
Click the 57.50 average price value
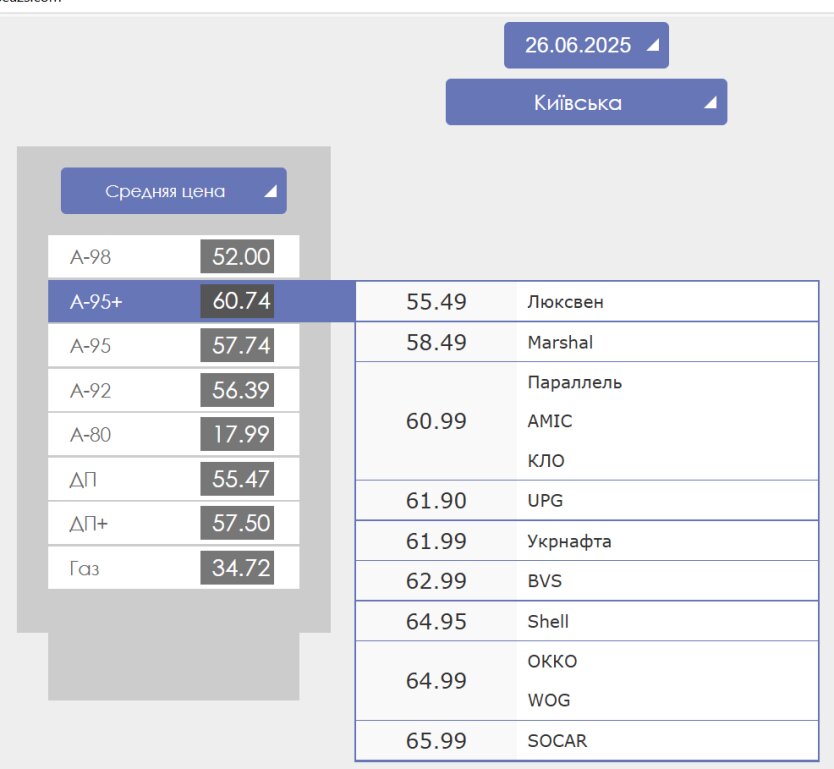[237, 523]
